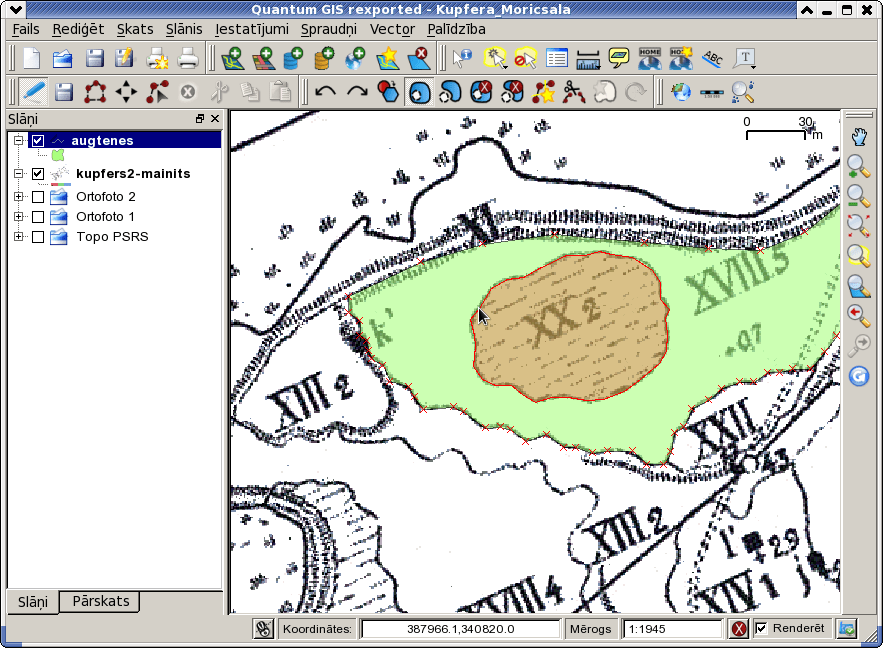Viewport: 883px width, 648px height.
Task: Open the Slānis menu
Action: point(184,29)
